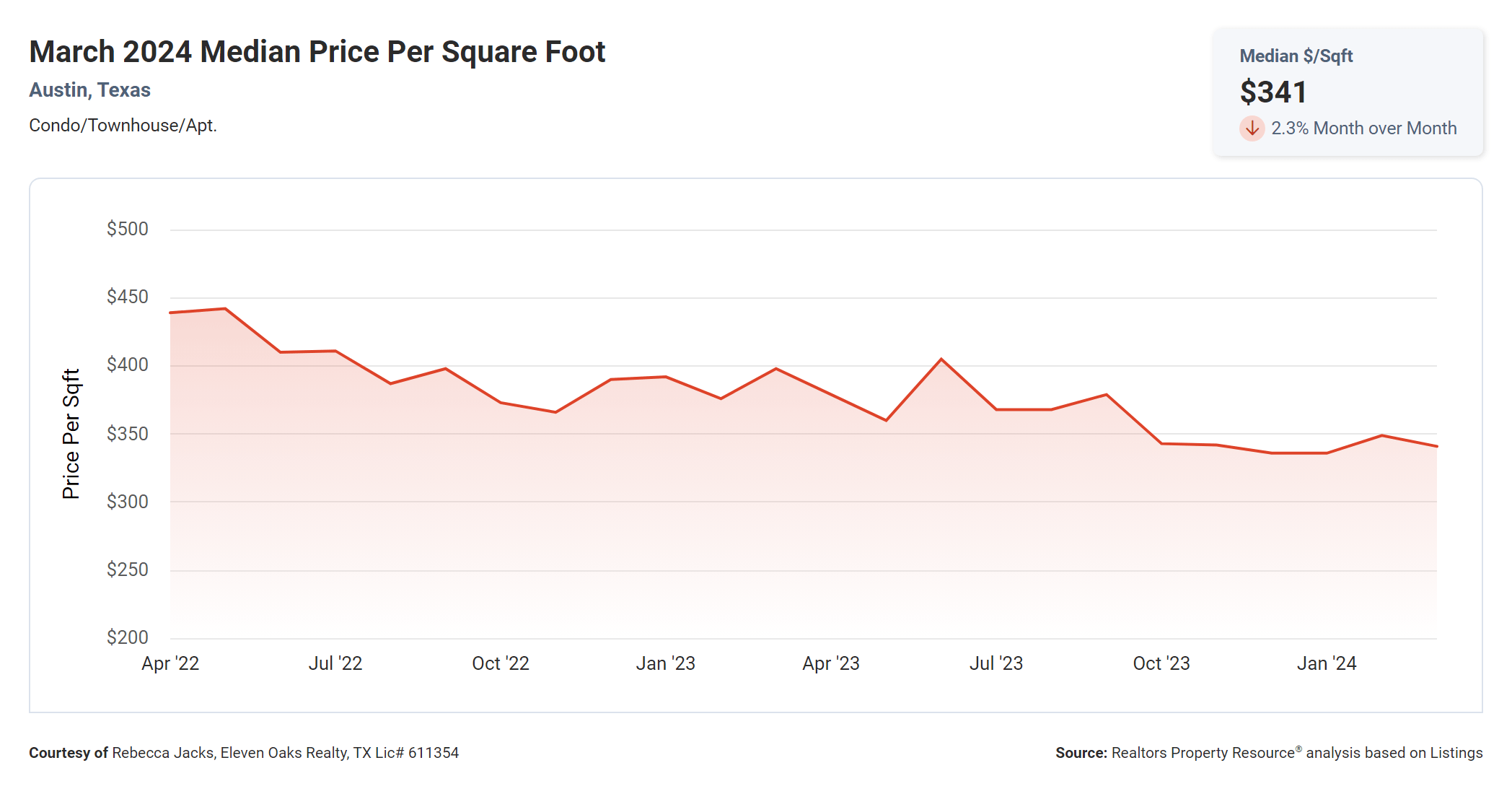This screenshot has height=794, width=1512.
Task: Click the 2.3% Month over Month text
Action: pyautogui.click(x=1363, y=128)
